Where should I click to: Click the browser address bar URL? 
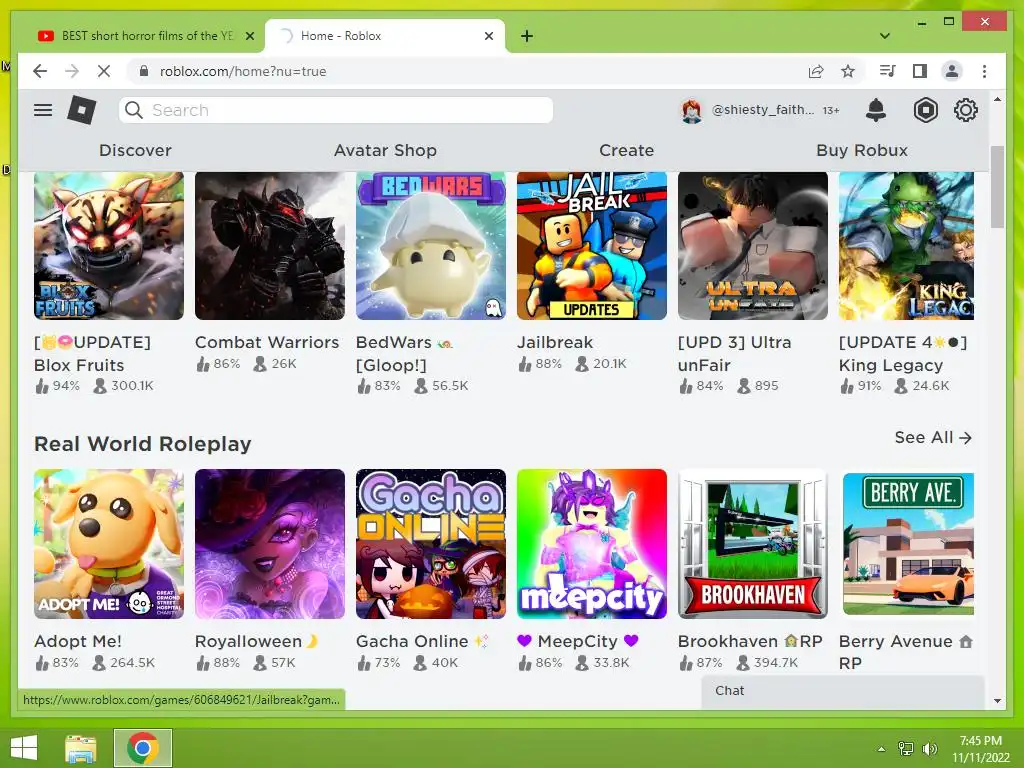pyautogui.click(x=243, y=71)
